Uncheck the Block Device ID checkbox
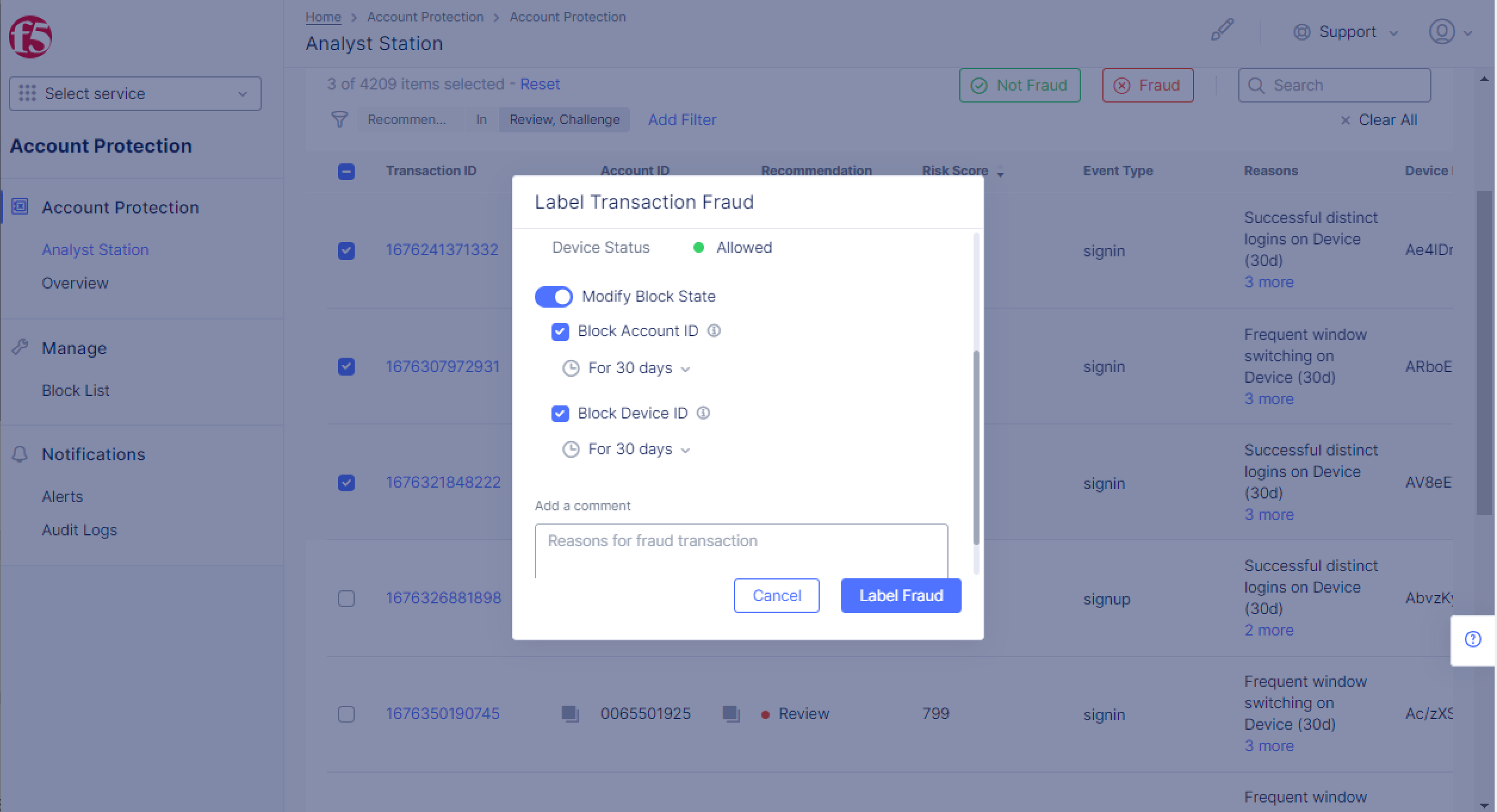Screen dimensions: 1497x812 (560, 413)
